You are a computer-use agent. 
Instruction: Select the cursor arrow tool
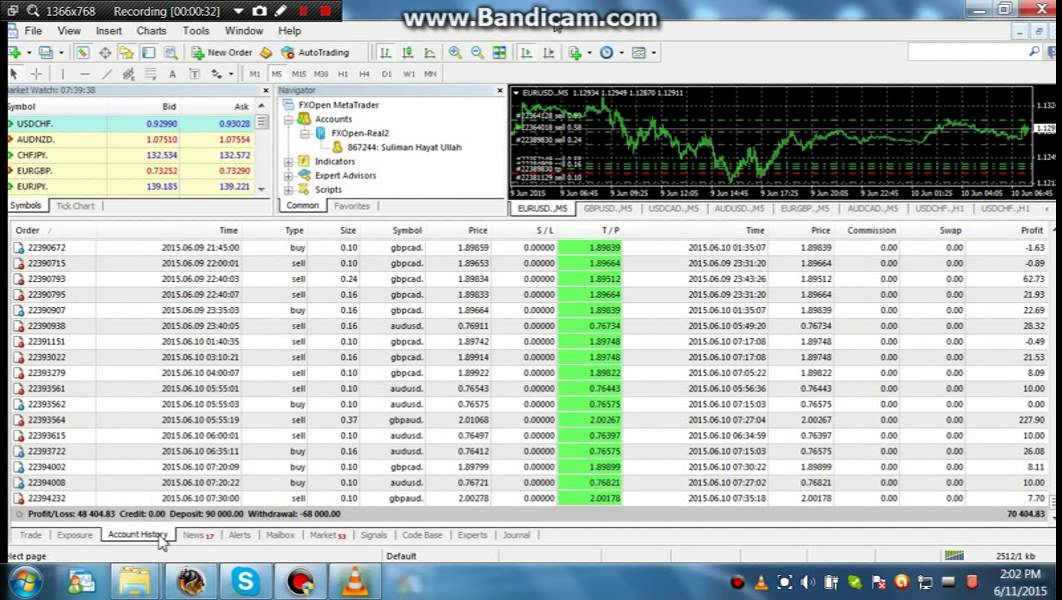point(14,73)
